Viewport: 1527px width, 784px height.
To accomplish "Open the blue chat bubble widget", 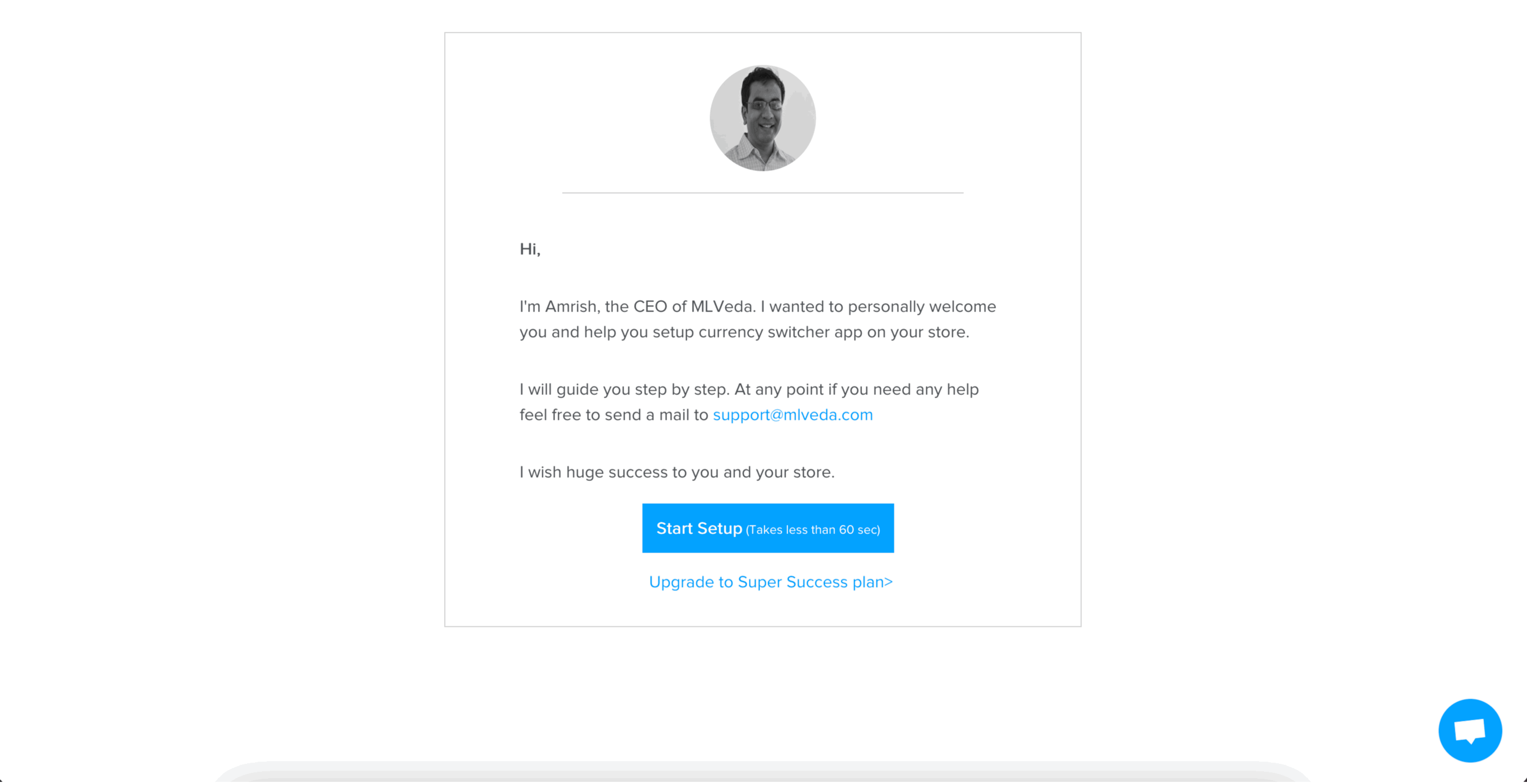I will coord(1470,730).
